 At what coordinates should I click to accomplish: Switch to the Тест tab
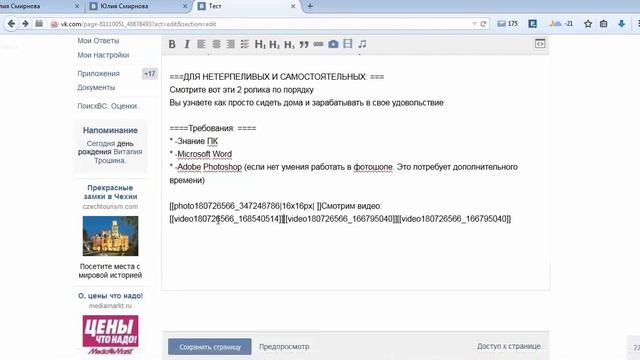coord(247,6)
